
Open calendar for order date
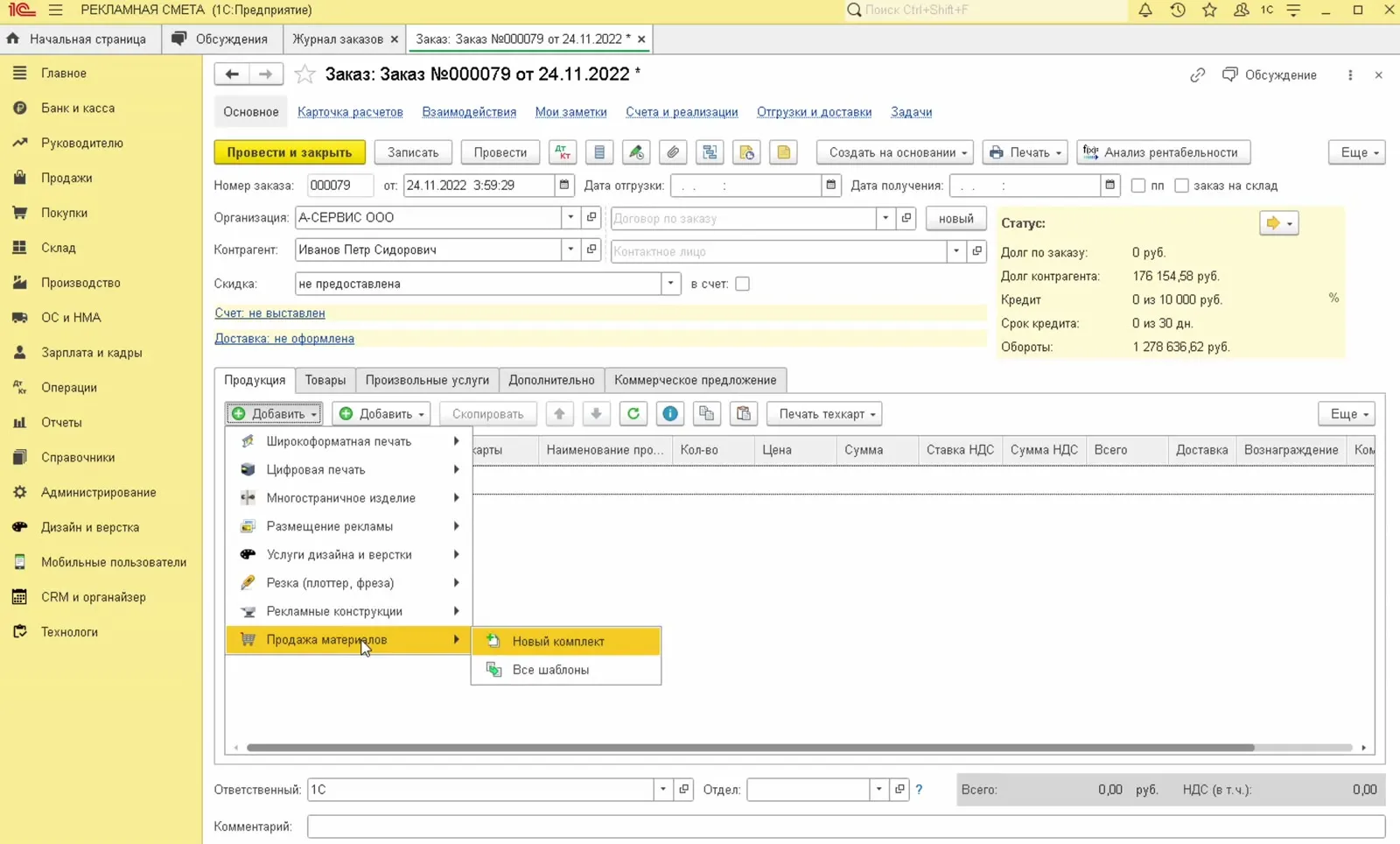(564, 186)
